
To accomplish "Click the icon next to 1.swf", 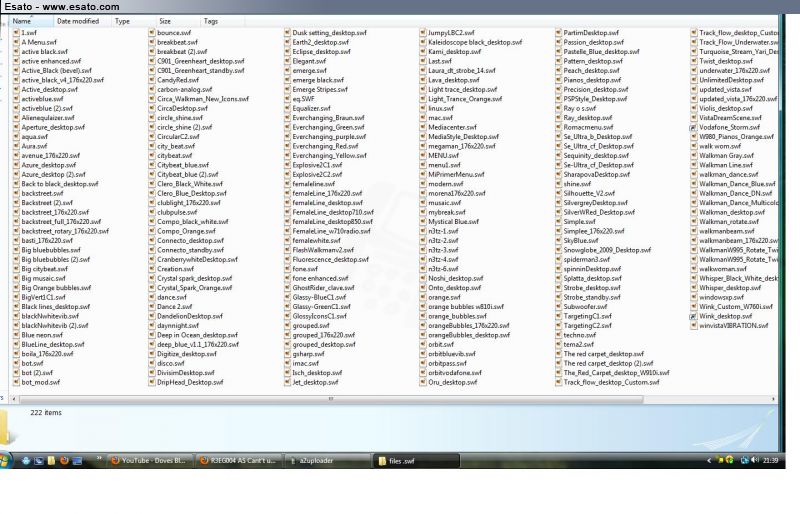I will click(15, 33).
